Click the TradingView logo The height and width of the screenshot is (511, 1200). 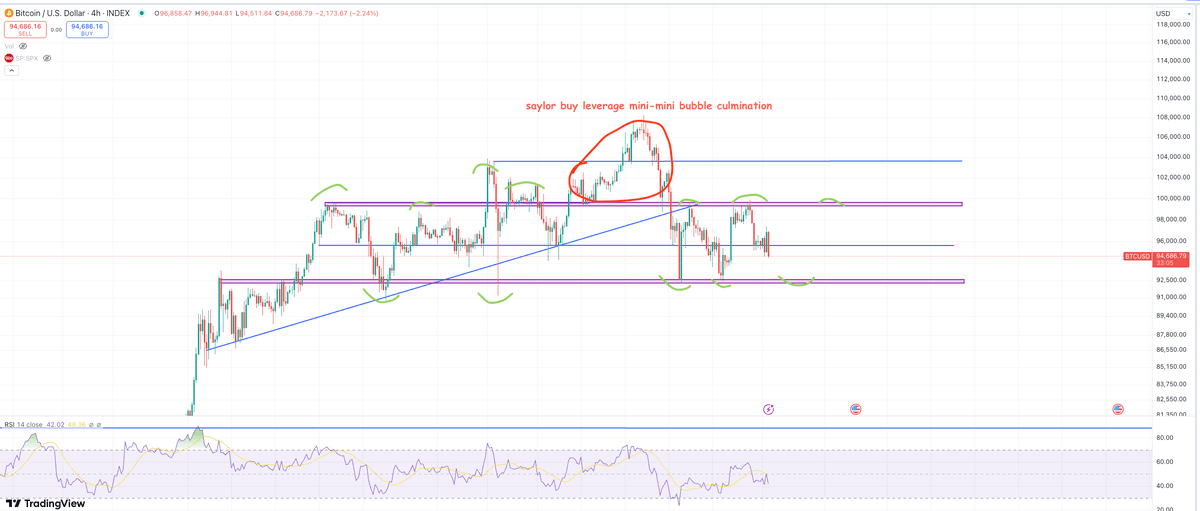tap(45, 503)
